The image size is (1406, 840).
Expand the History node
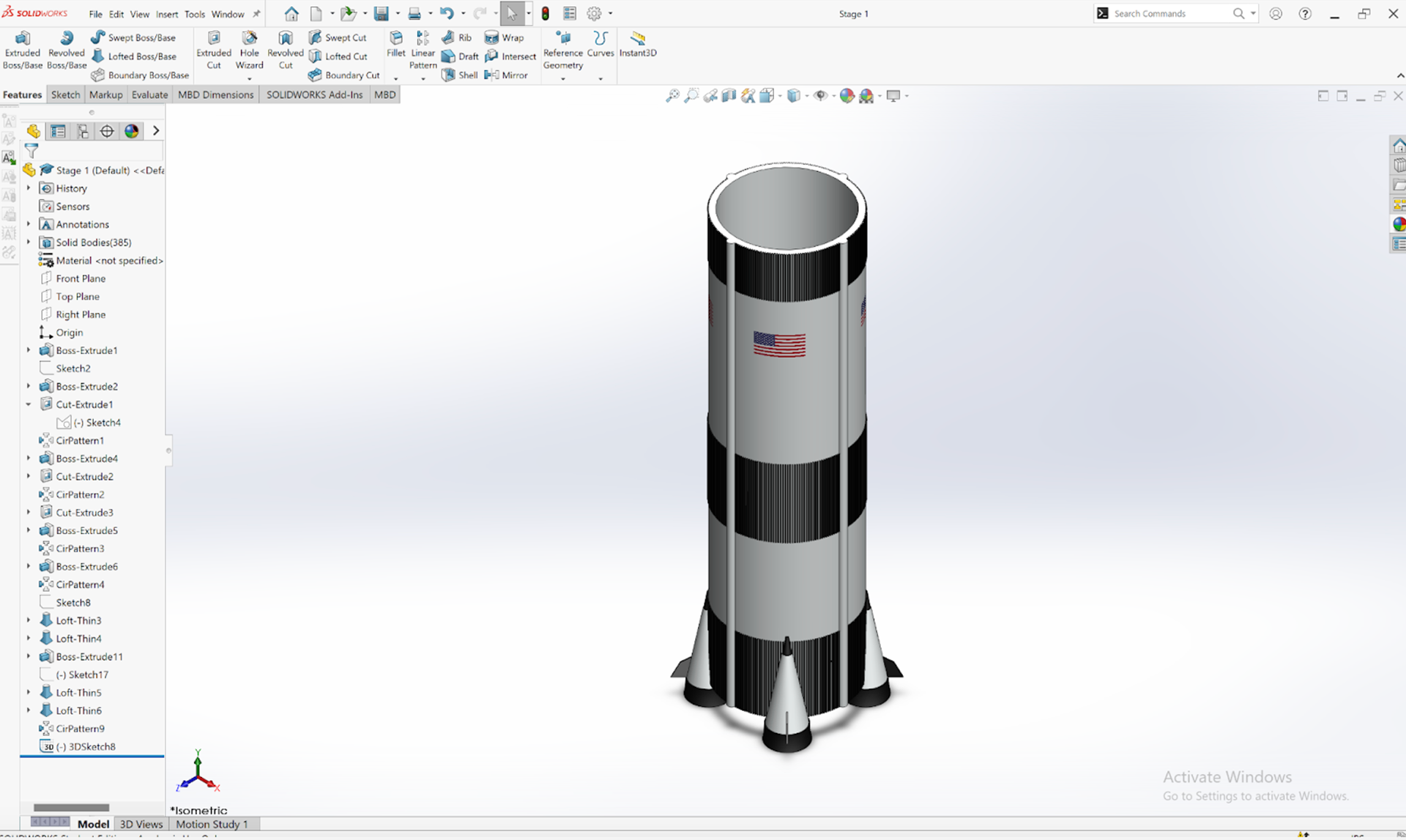[x=29, y=188]
